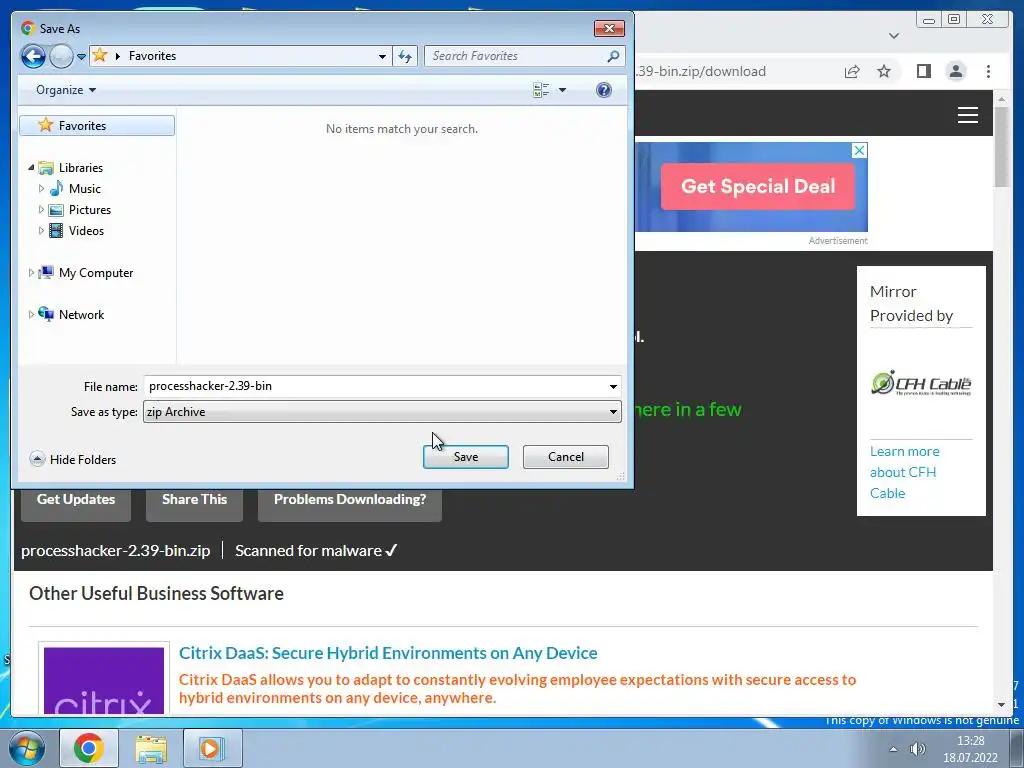This screenshot has width=1024, height=768.
Task: Select the Videos library
Action: point(86,231)
